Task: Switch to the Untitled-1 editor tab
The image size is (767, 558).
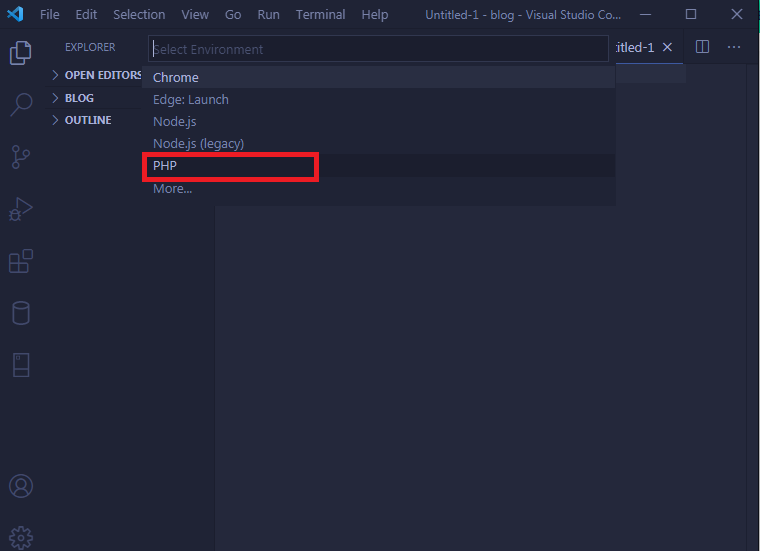Action: point(634,47)
